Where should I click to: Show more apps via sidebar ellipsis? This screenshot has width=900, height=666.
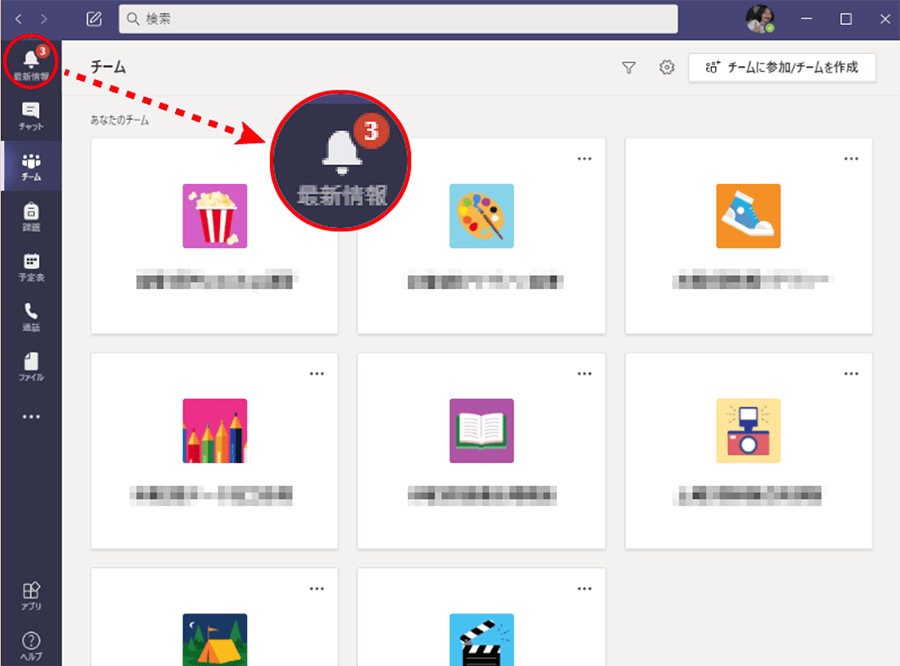(x=31, y=417)
